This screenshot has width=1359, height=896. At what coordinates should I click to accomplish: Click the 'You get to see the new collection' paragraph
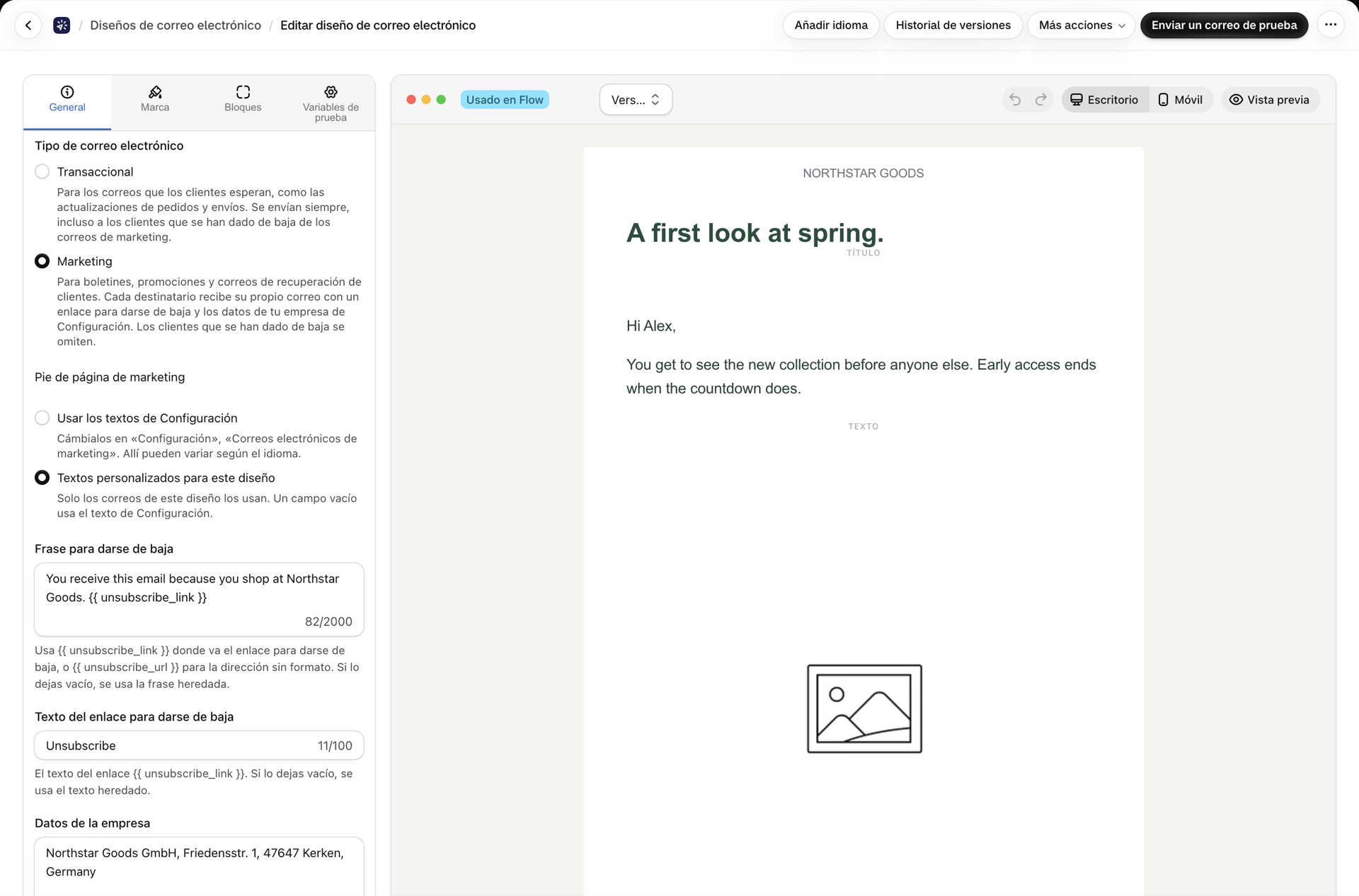click(861, 377)
